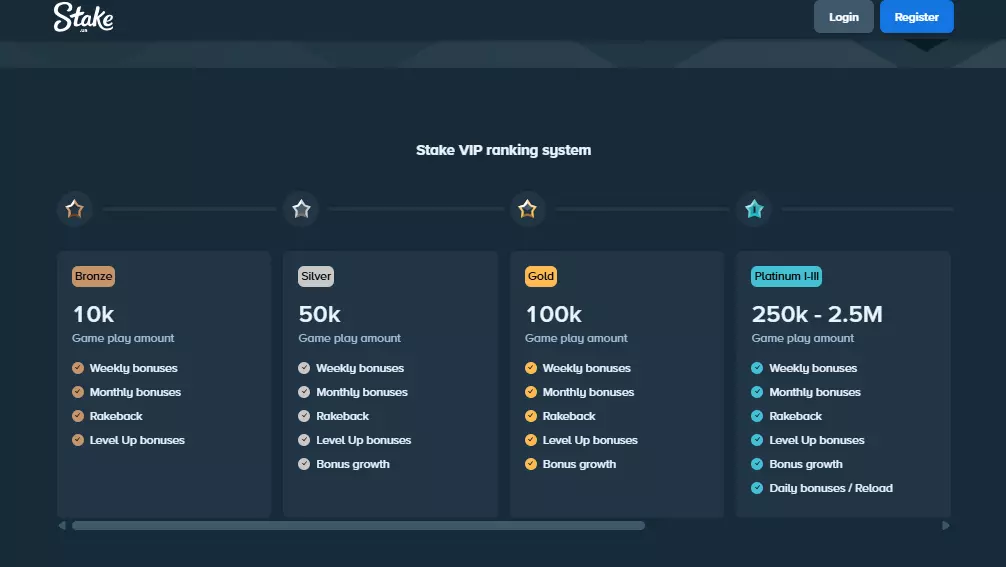Click 'Rakeback' text in Platinum card

click(796, 416)
